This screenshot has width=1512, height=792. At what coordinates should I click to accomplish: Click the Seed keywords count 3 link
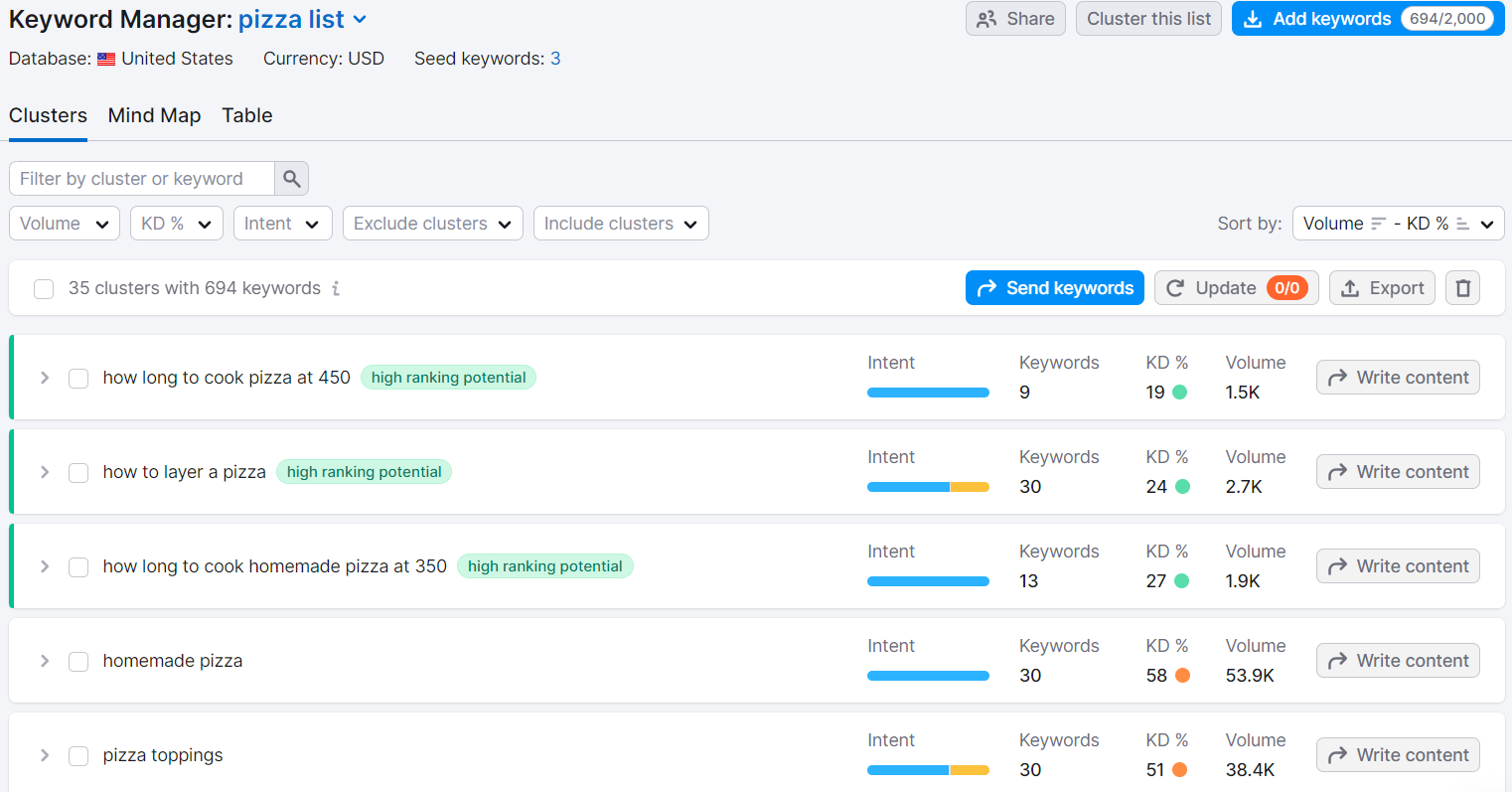(x=555, y=59)
